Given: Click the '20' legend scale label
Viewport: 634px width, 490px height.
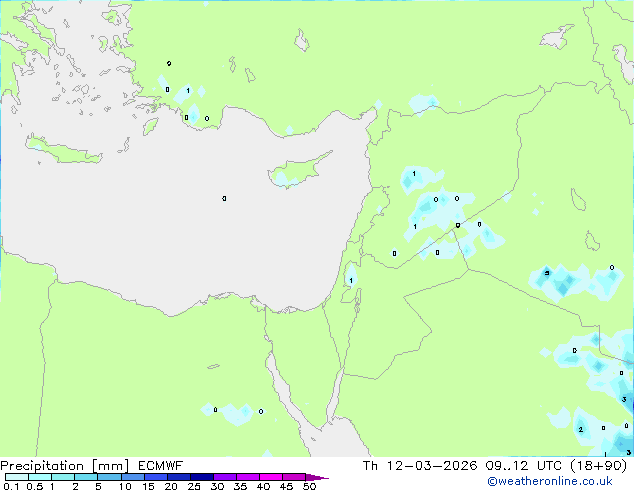Looking at the screenshot, I should pos(171,486).
